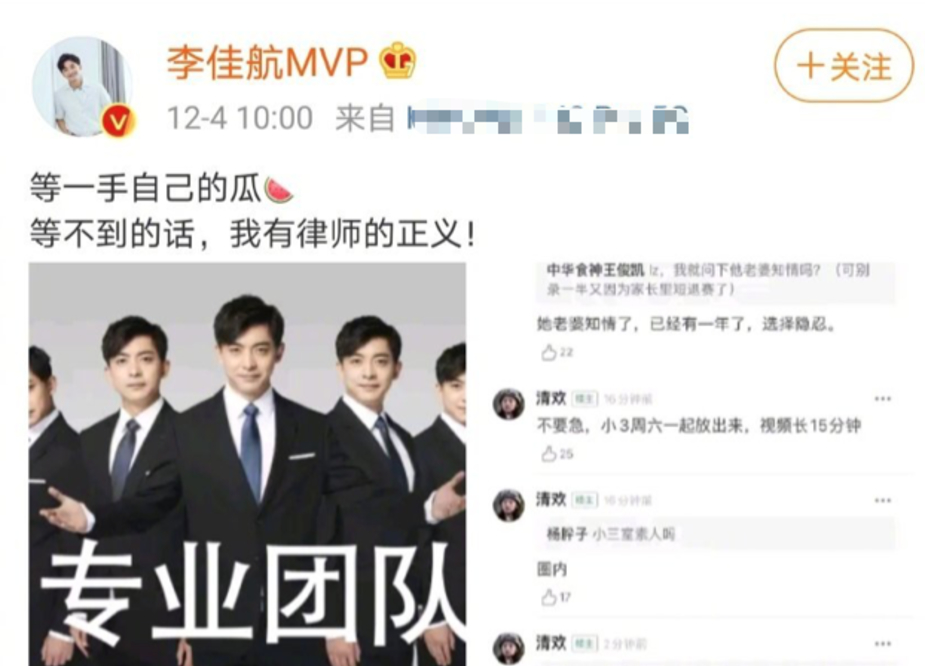
Task: Open more options on bottom 清欢 comment
Action: tap(883, 644)
